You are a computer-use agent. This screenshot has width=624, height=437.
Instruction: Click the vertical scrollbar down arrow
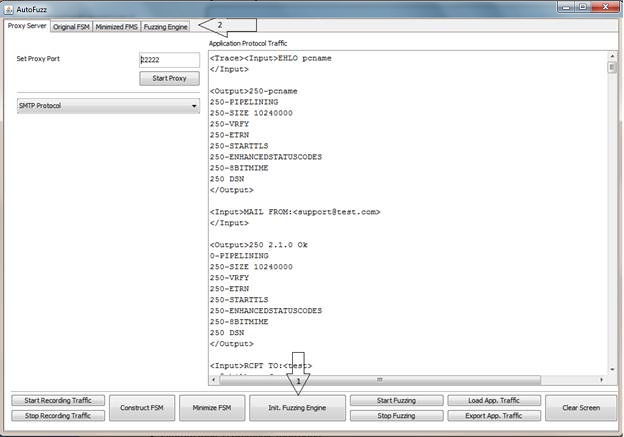(x=612, y=370)
